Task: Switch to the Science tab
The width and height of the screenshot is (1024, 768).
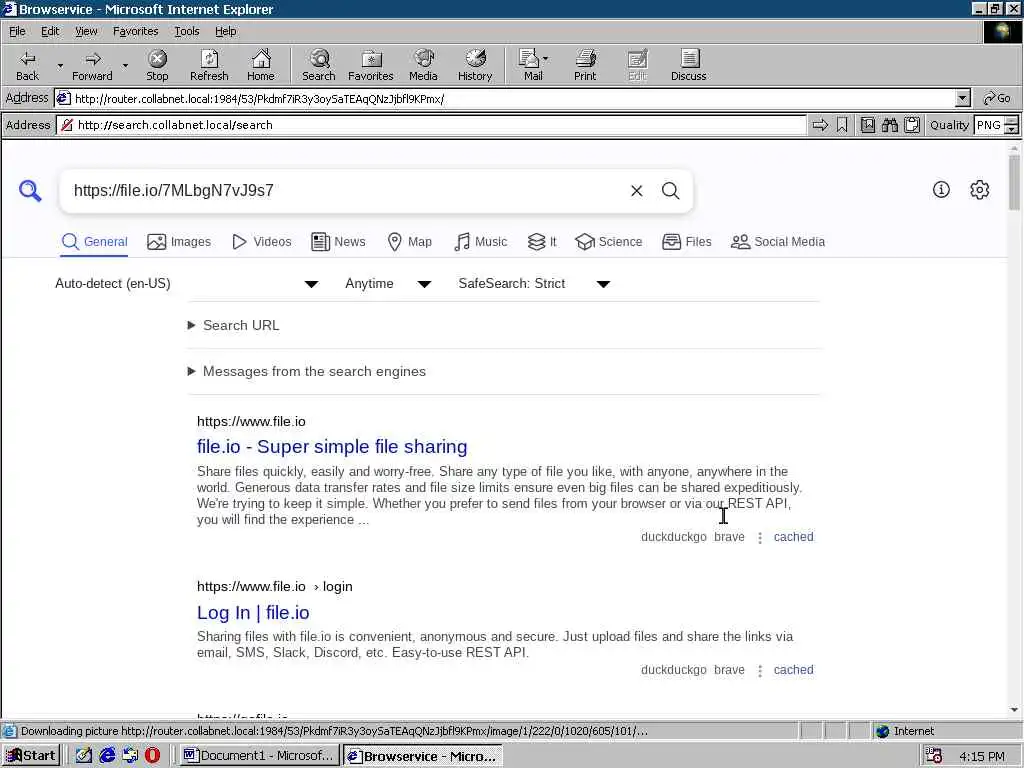Action: point(609,242)
